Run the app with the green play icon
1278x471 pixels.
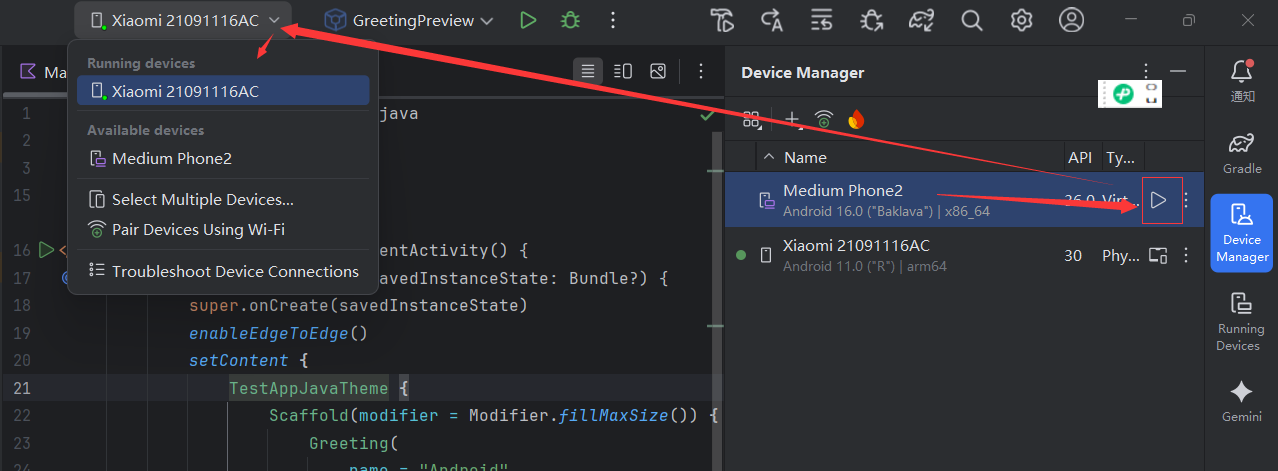(528, 20)
